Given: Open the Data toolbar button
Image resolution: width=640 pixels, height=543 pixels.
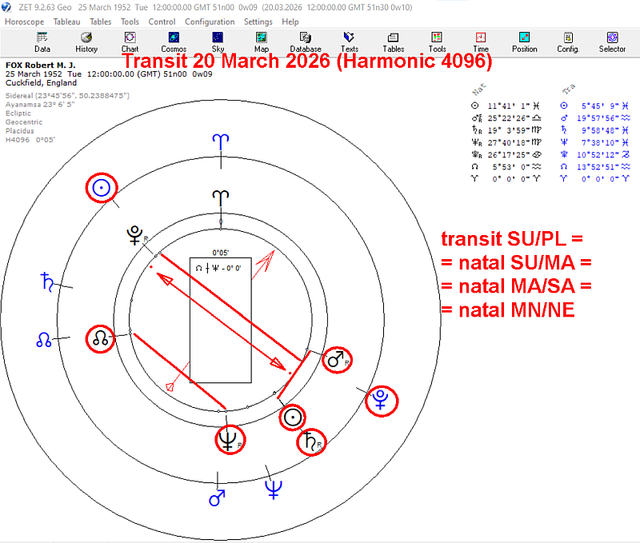Looking at the screenshot, I should pyautogui.click(x=42, y=42).
